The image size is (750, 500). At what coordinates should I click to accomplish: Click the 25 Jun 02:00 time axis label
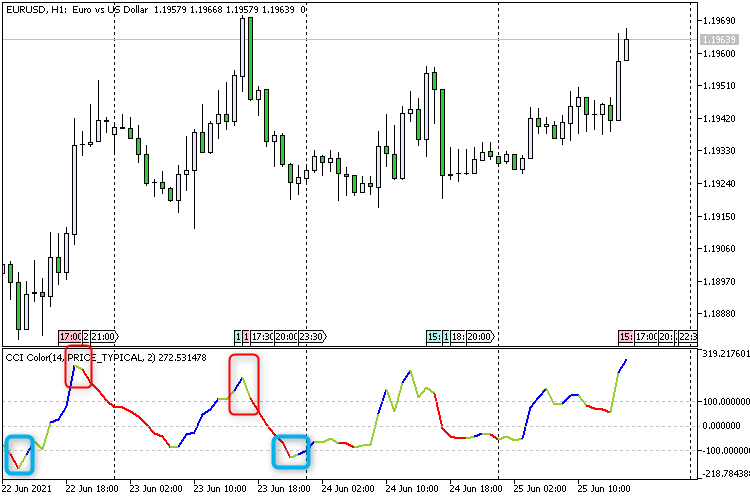click(540, 489)
